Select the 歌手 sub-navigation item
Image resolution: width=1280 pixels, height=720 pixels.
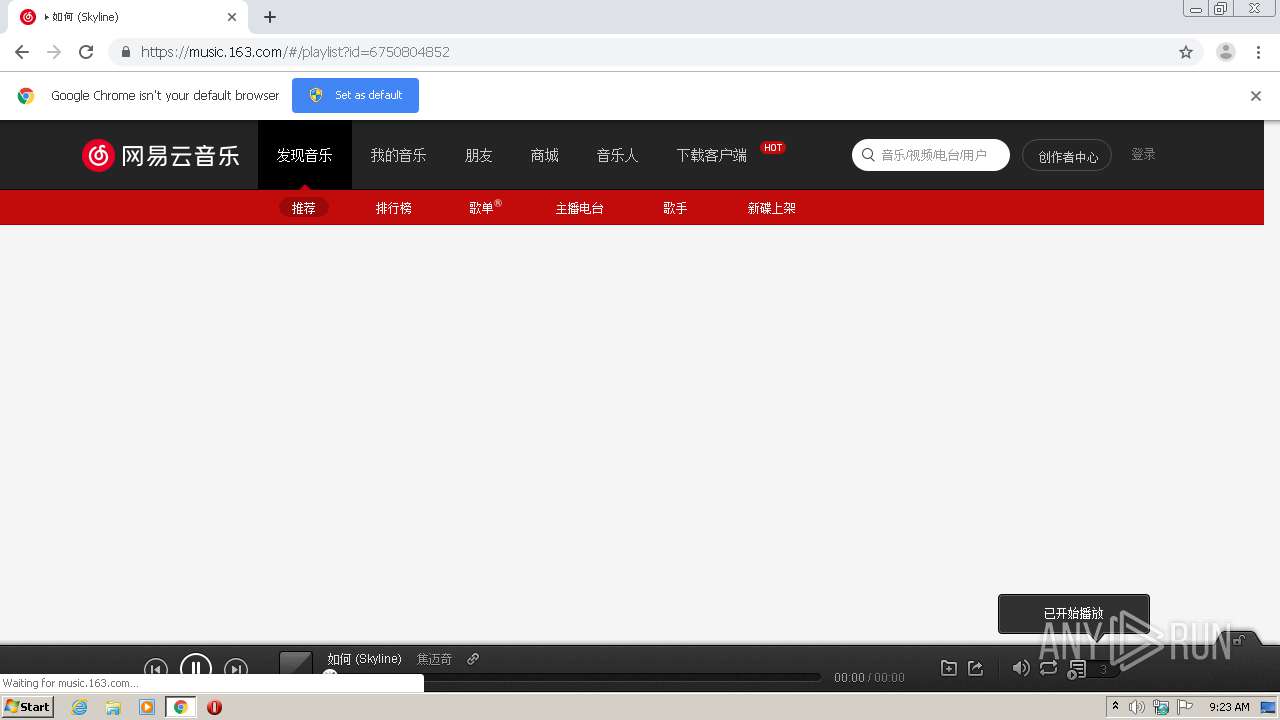(675, 208)
